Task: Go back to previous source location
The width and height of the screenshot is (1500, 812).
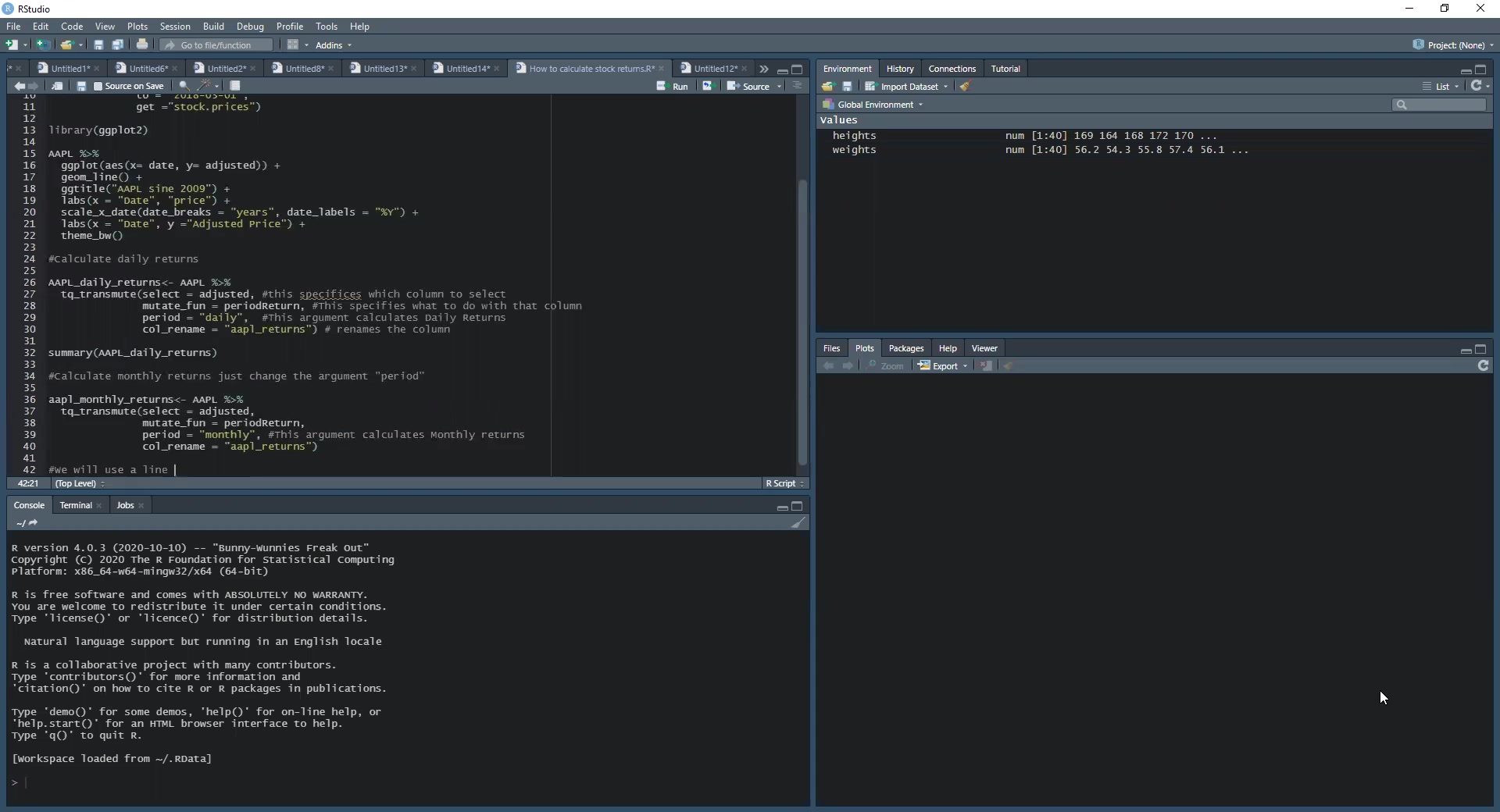Action: [x=19, y=87]
